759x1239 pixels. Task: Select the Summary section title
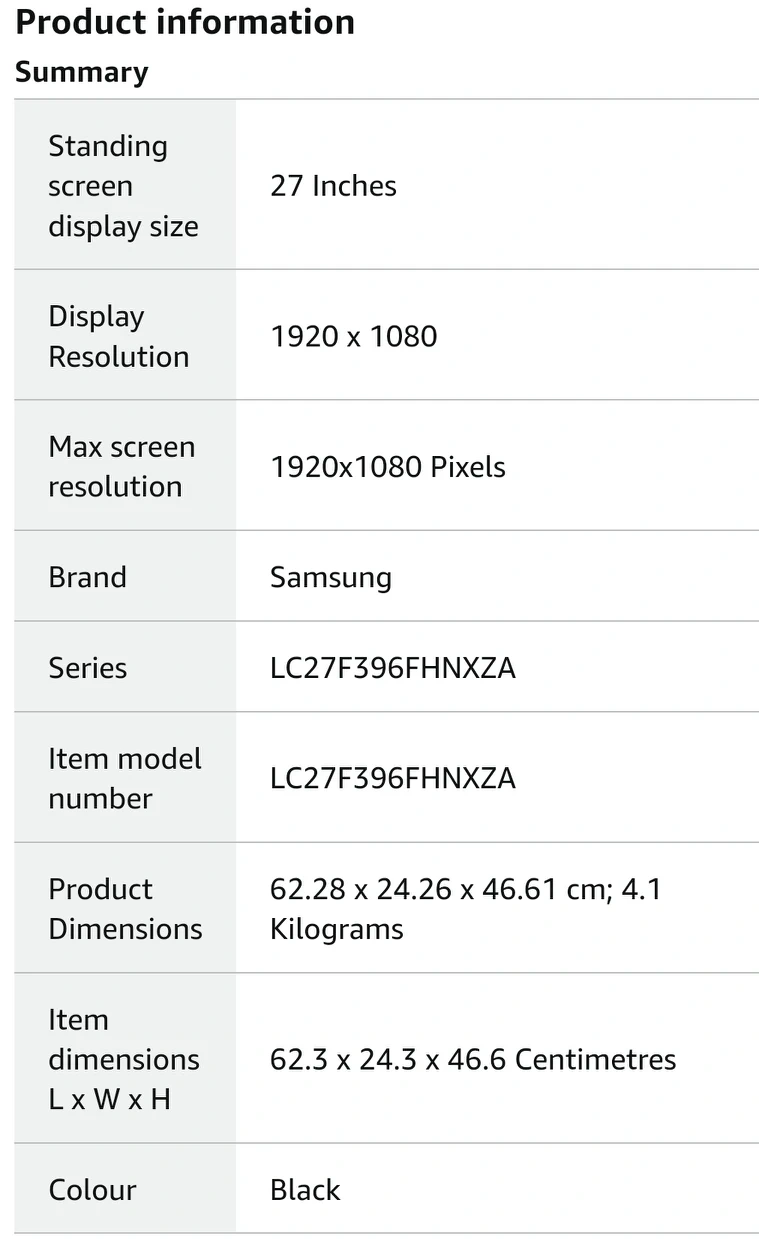pyautogui.click(x=82, y=72)
